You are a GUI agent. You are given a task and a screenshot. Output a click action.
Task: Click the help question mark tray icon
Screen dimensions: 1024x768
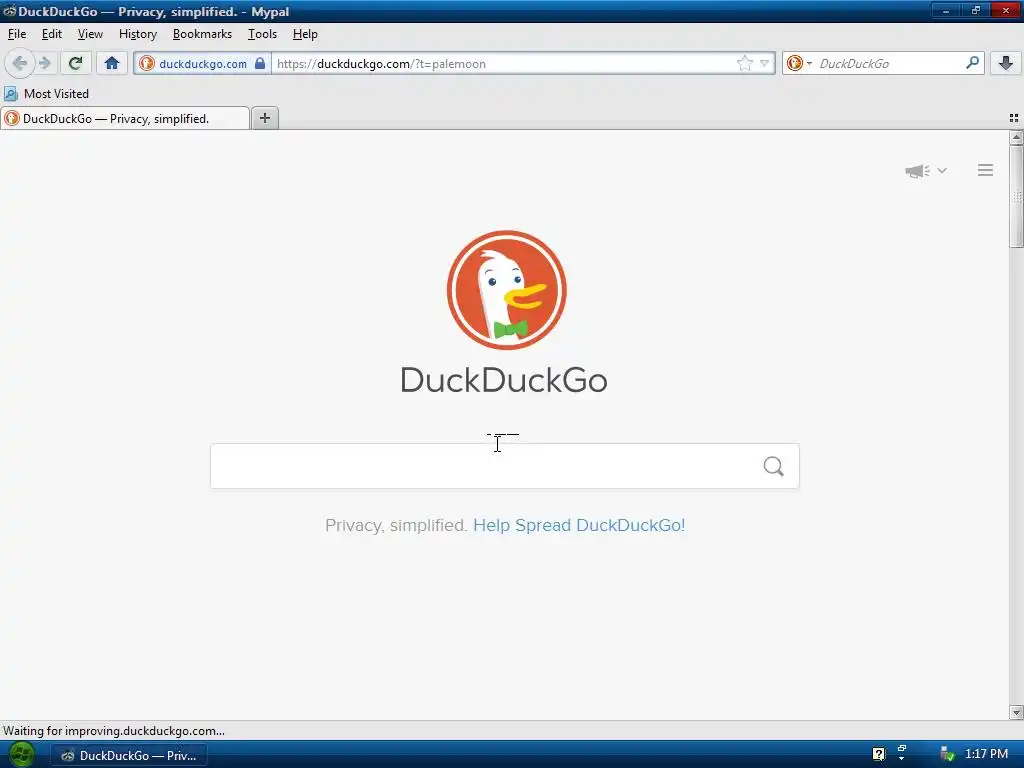tap(878, 754)
